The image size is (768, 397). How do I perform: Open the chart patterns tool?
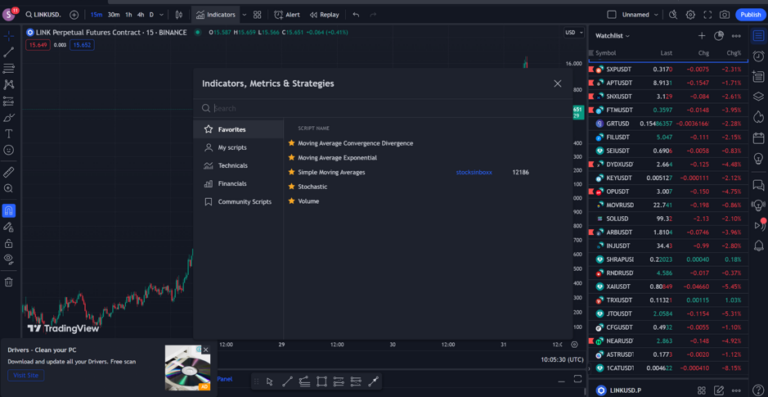click(9, 85)
